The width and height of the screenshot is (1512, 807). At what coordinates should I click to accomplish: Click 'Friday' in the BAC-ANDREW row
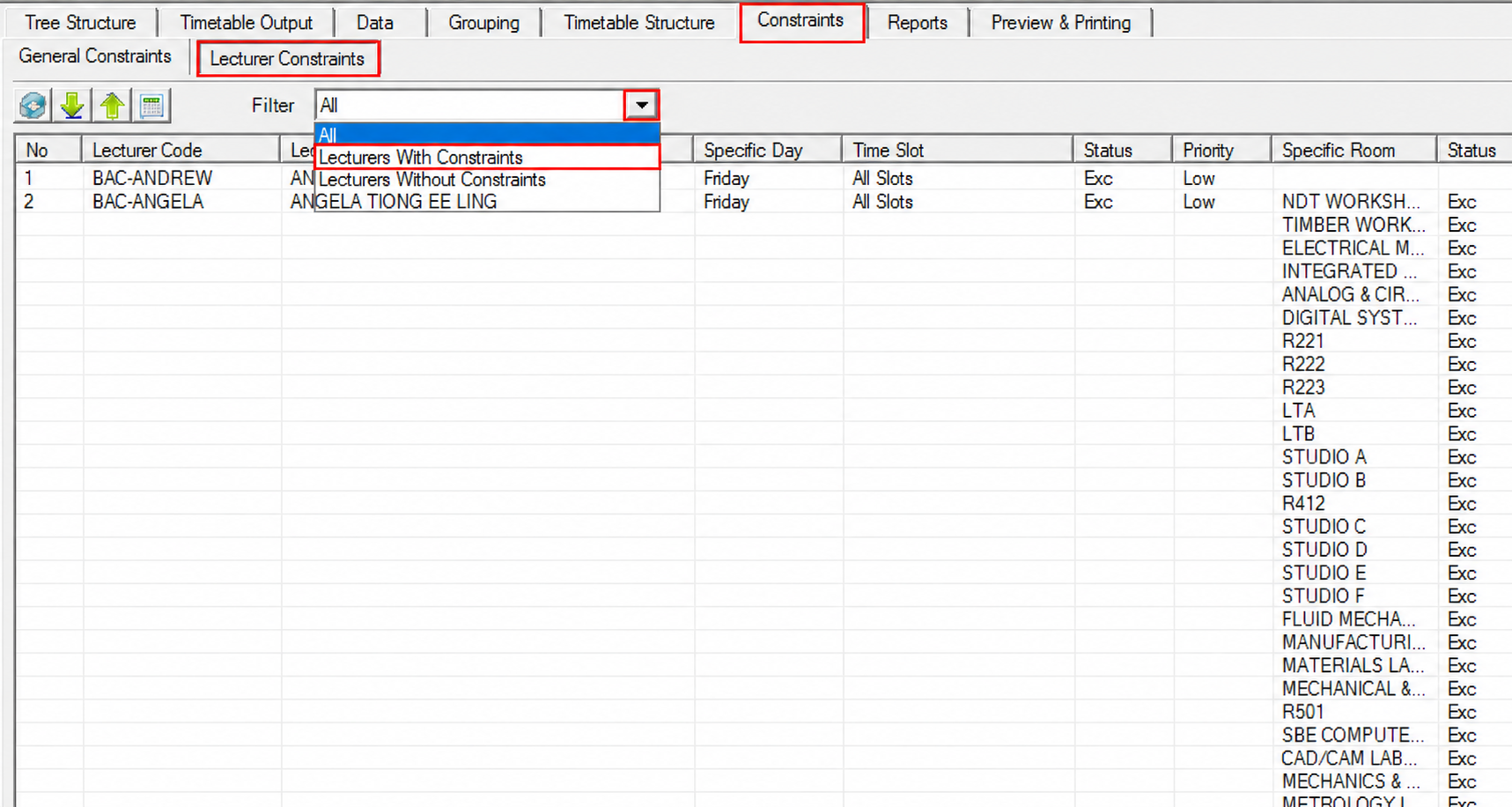pyautogui.click(x=726, y=178)
